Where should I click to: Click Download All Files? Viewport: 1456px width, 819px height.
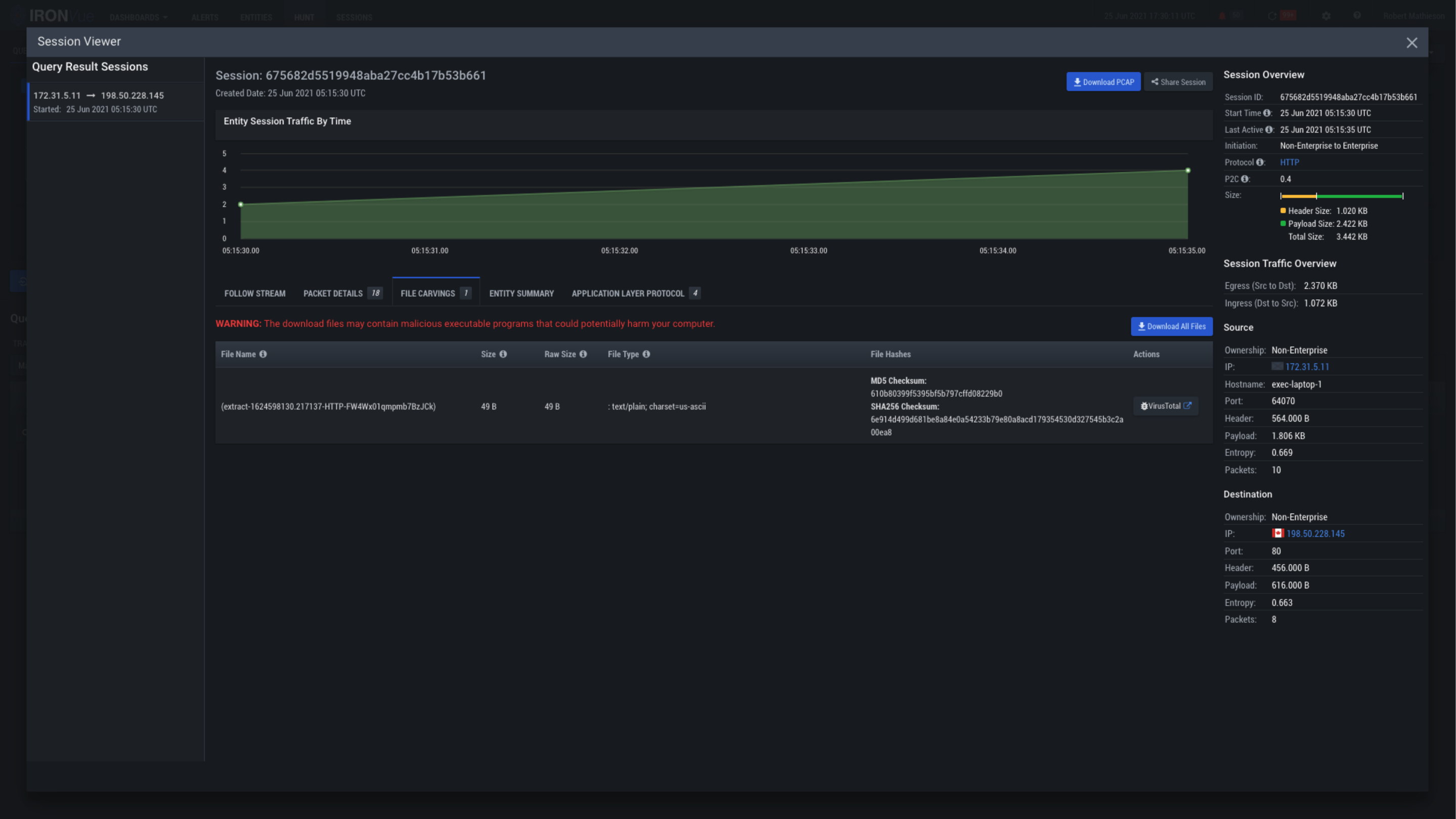[1172, 326]
